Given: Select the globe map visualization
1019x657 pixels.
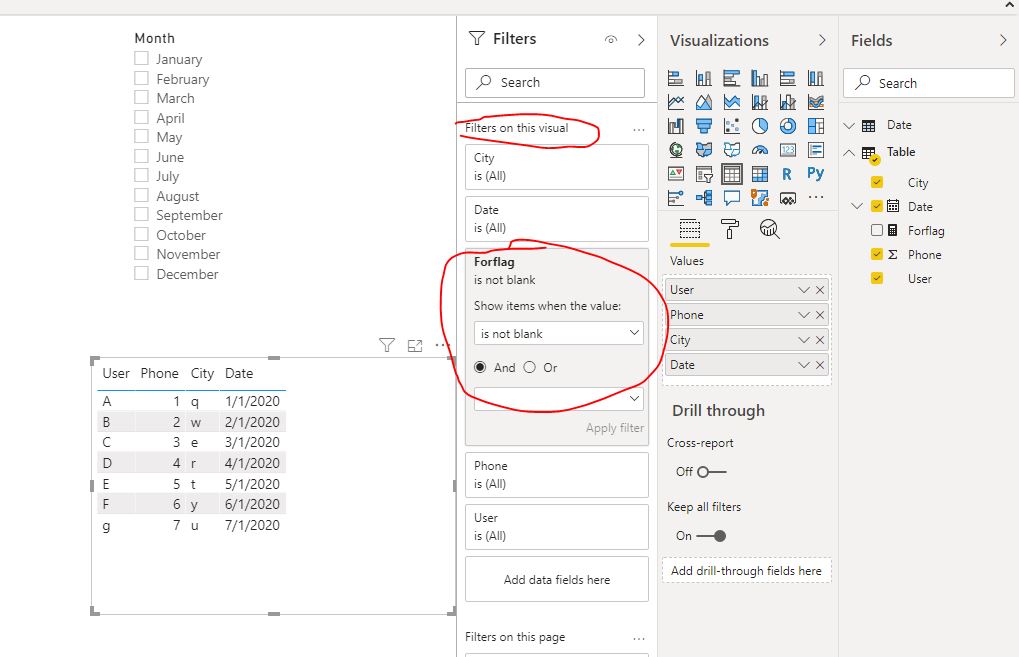Looking at the screenshot, I should point(676,150).
